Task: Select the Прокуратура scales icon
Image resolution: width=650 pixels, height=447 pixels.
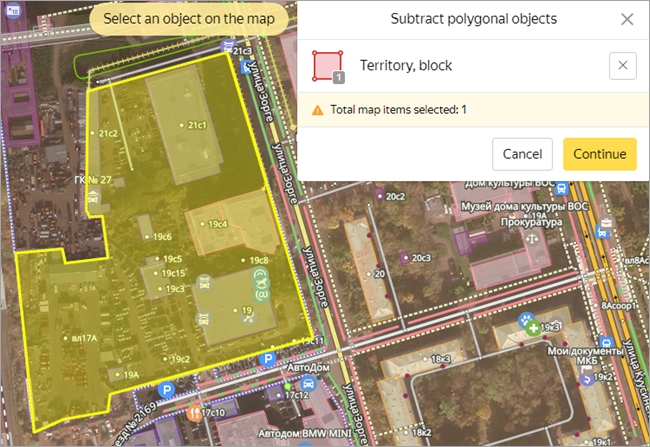Action: 534,239
